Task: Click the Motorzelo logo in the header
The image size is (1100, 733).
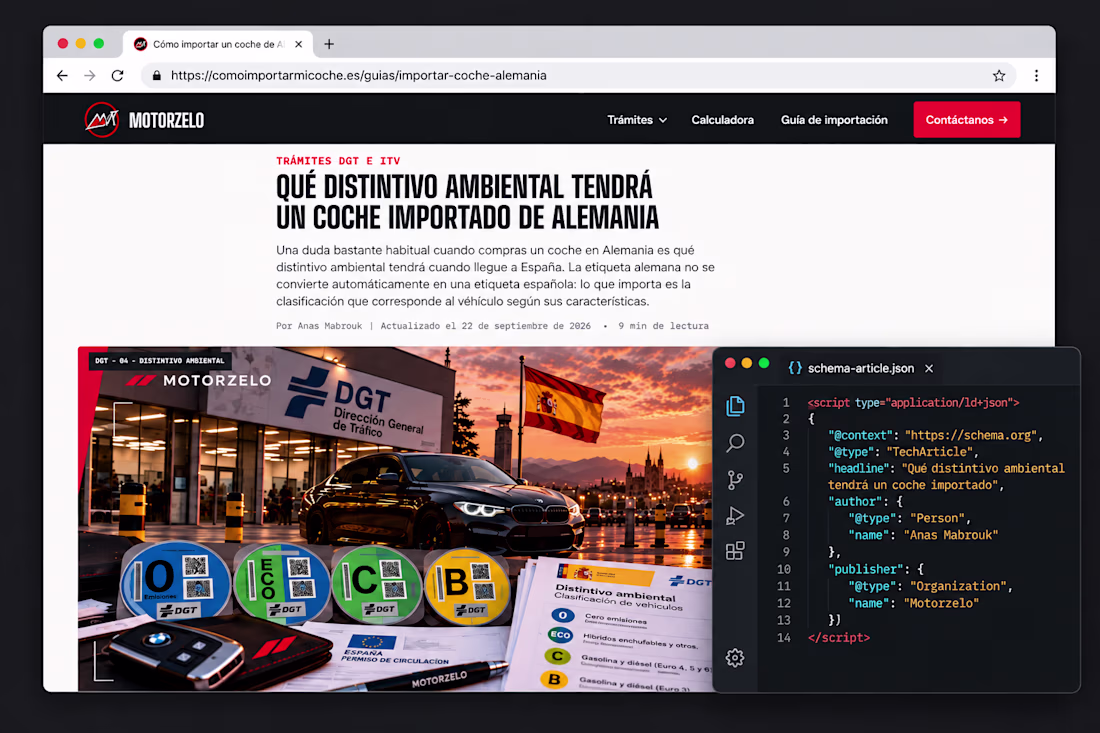Action: point(144,120)
